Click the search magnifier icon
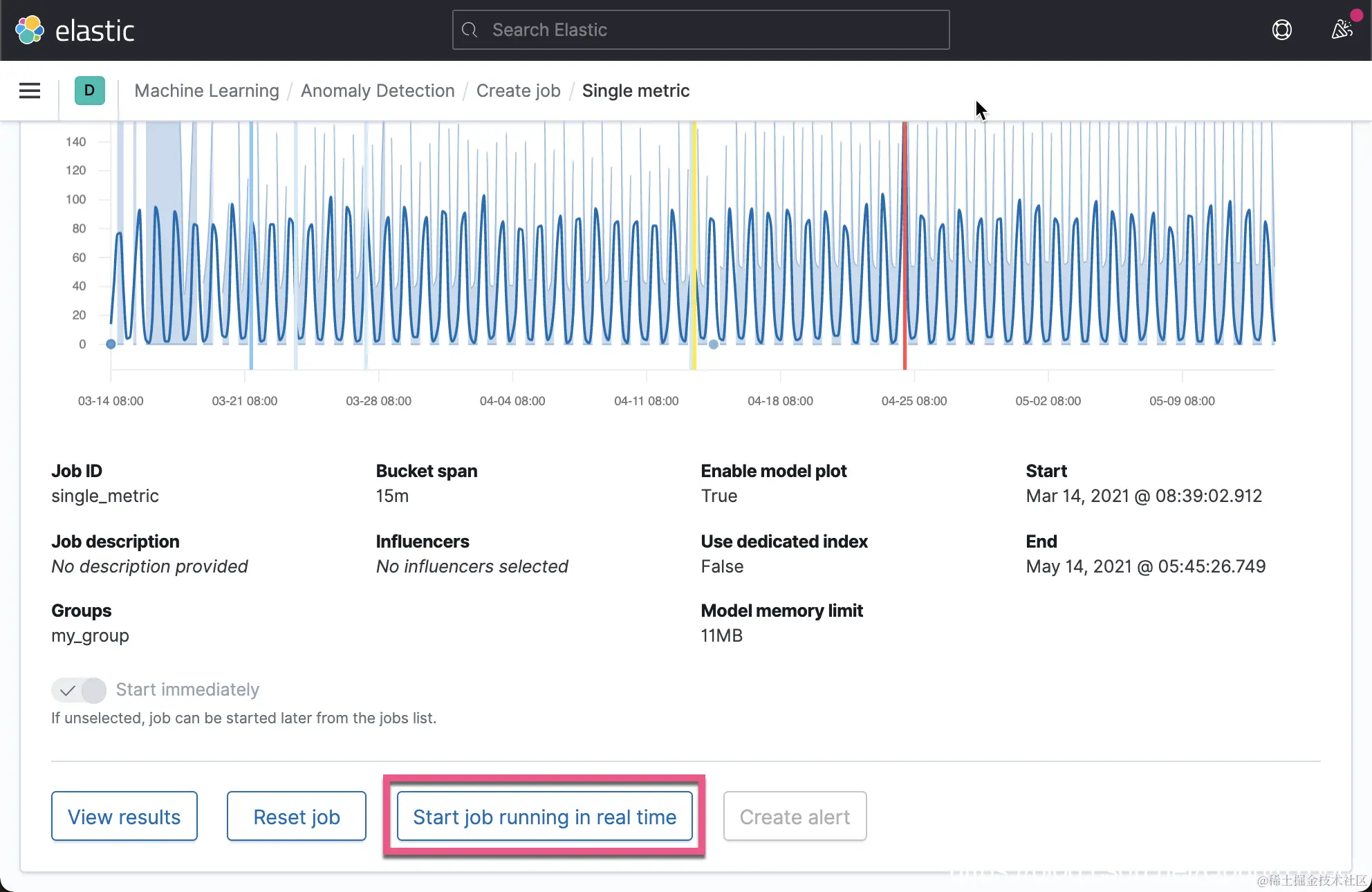 click(470, 30)
